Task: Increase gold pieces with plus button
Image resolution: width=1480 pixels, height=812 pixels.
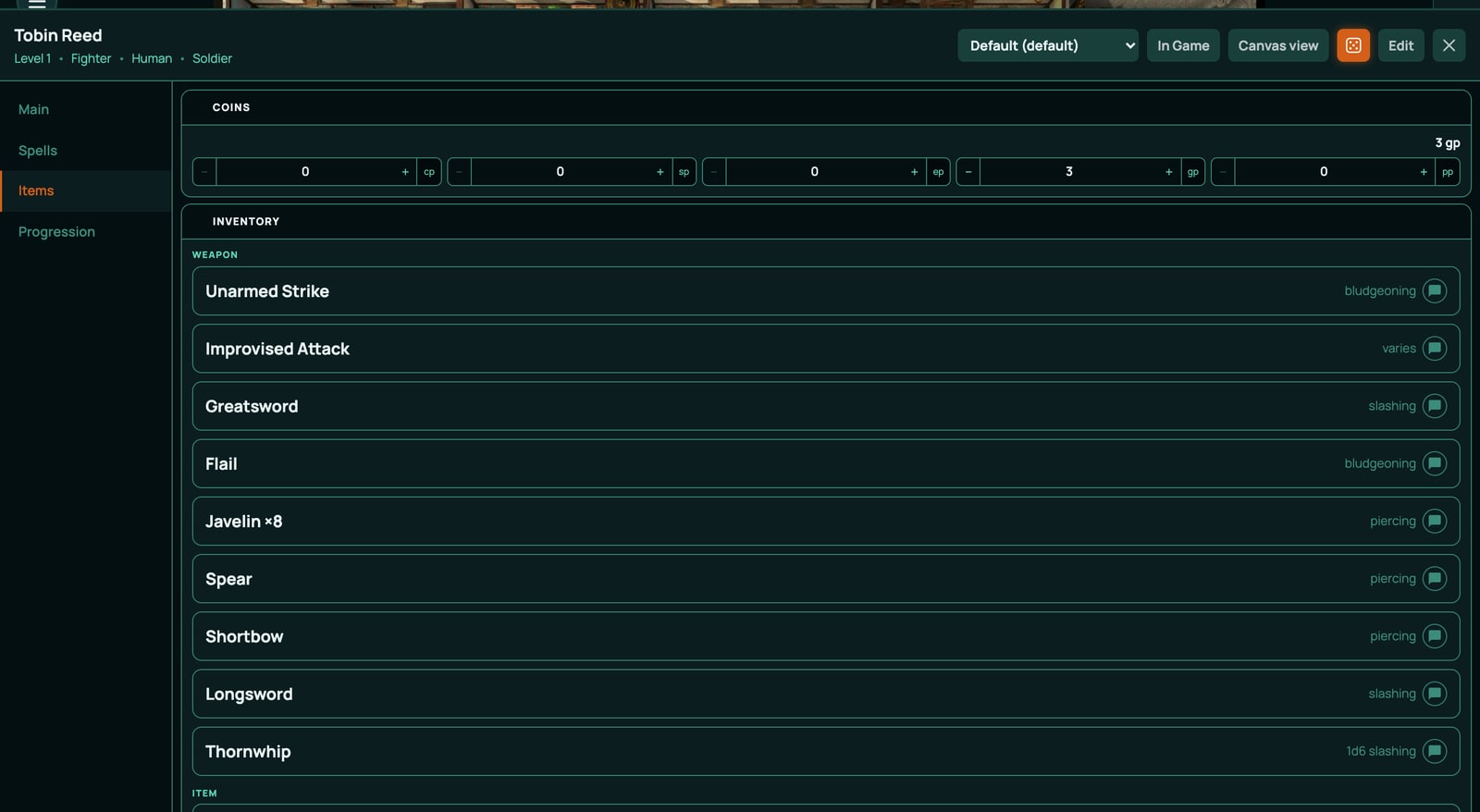Action: pyautogui.click(x=1168, y=172)
